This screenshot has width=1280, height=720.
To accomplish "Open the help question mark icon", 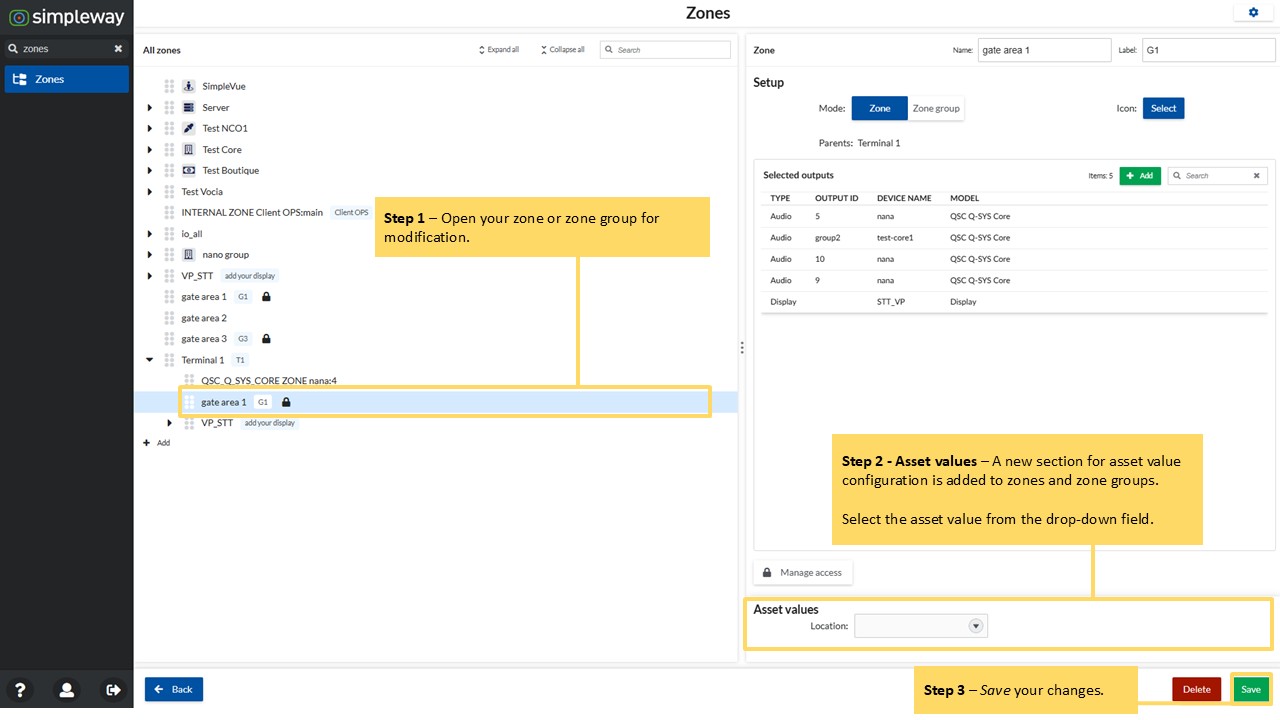I will click(x=20, y=690).
